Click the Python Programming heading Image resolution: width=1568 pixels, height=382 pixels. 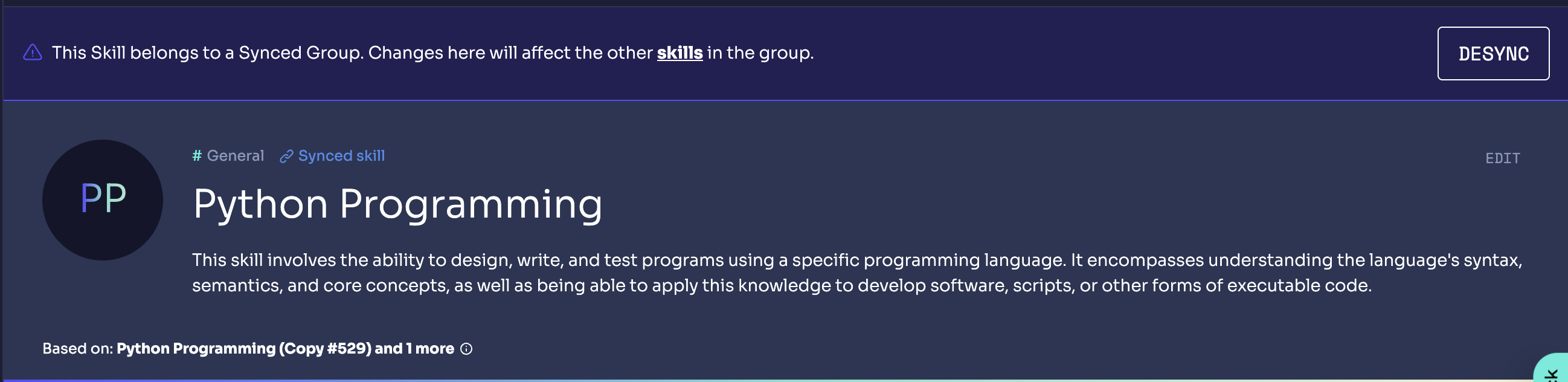coord(397,204)
